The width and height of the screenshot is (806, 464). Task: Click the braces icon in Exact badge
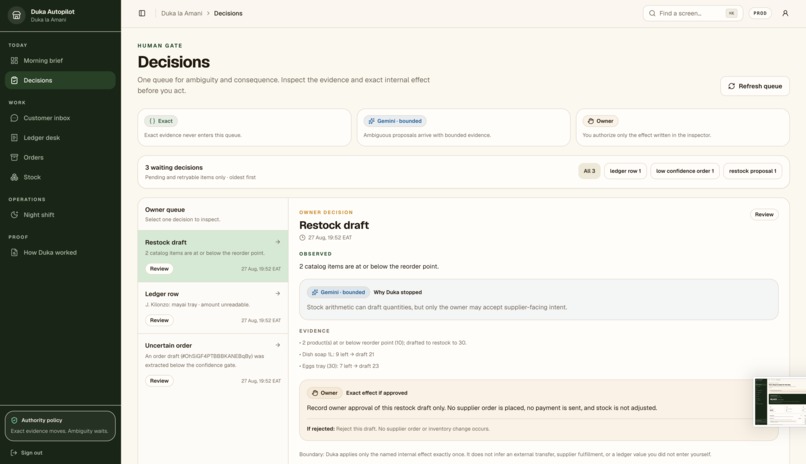[x=152, y=121]
